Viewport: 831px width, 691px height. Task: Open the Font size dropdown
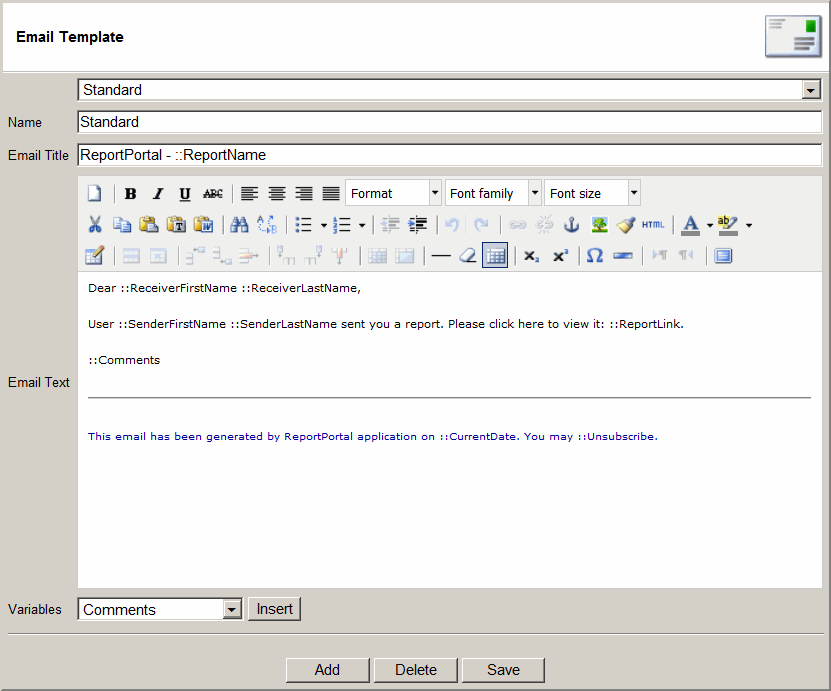(x=593, y=193)
